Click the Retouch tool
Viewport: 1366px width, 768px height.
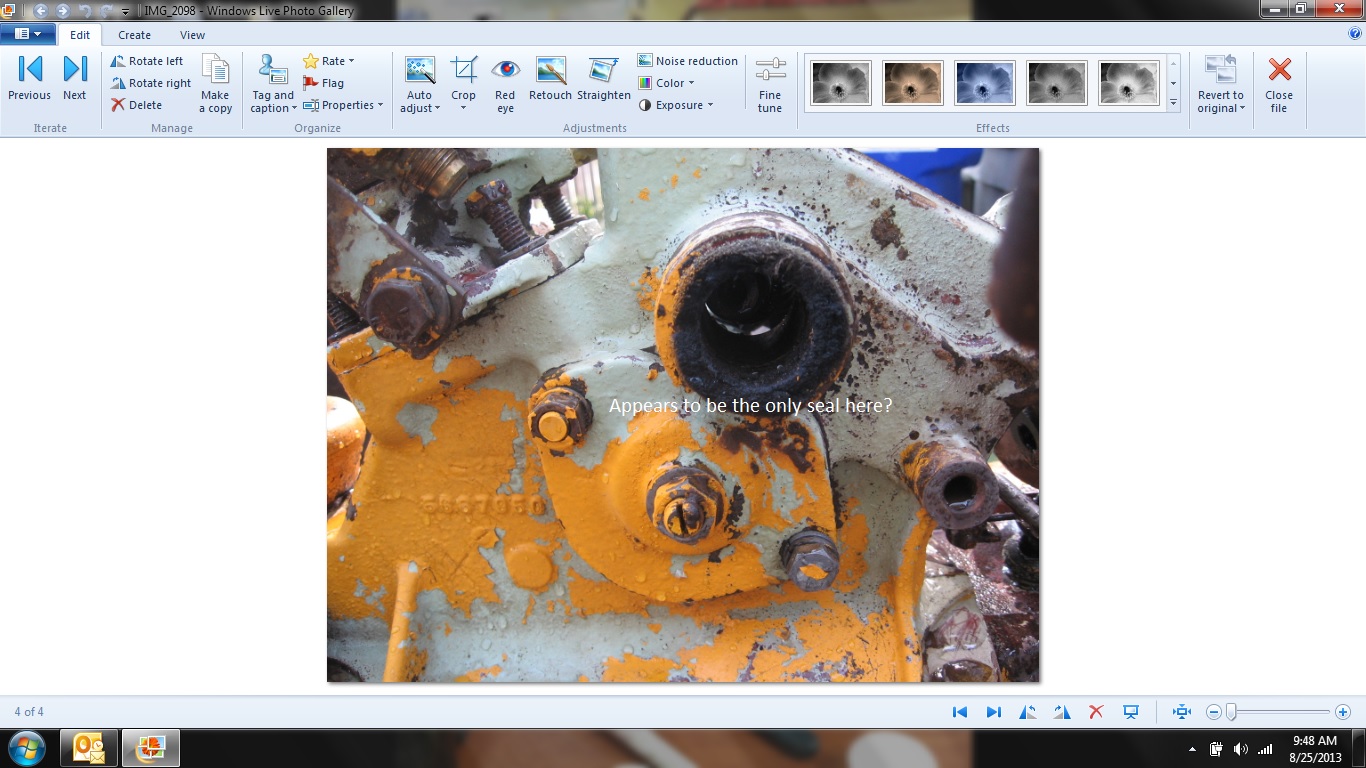pyautogui.click(x=550, y=81)
